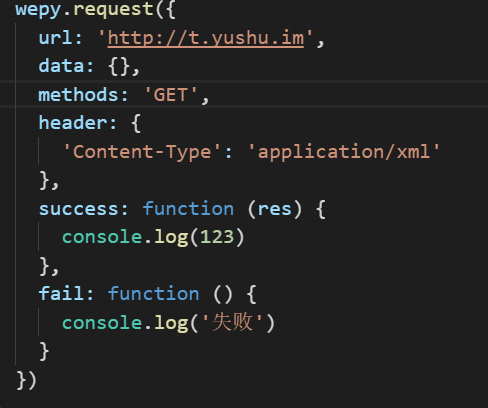The width and height of the screenshot is (488, 408).
Task: Click the header property key
Action: pos(72,123)
